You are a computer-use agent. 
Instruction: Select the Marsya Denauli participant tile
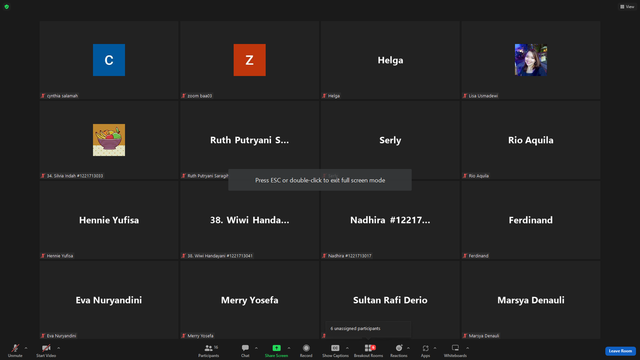tap(531, 300)
